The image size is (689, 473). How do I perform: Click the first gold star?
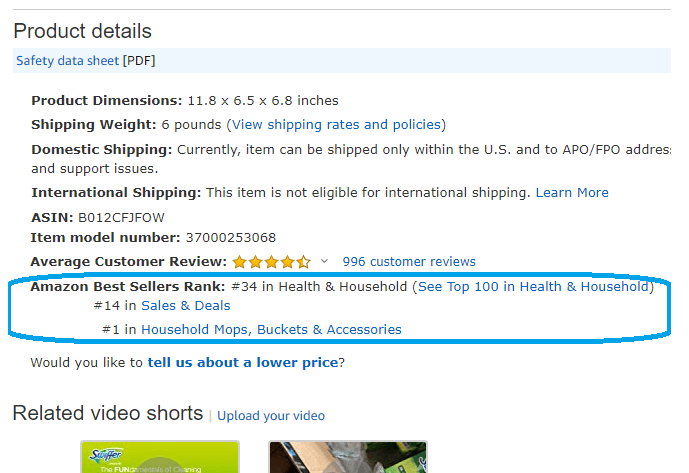(239, 262)
